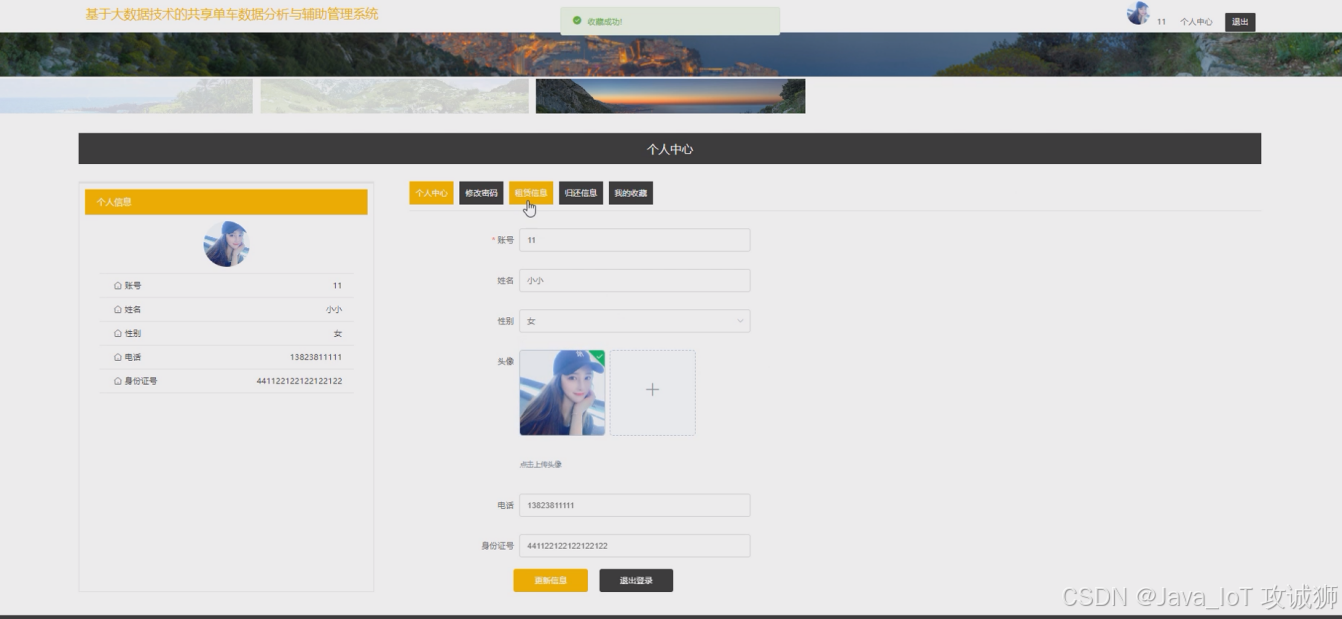Switch to the 租赁信息 tab

[531, 193]
